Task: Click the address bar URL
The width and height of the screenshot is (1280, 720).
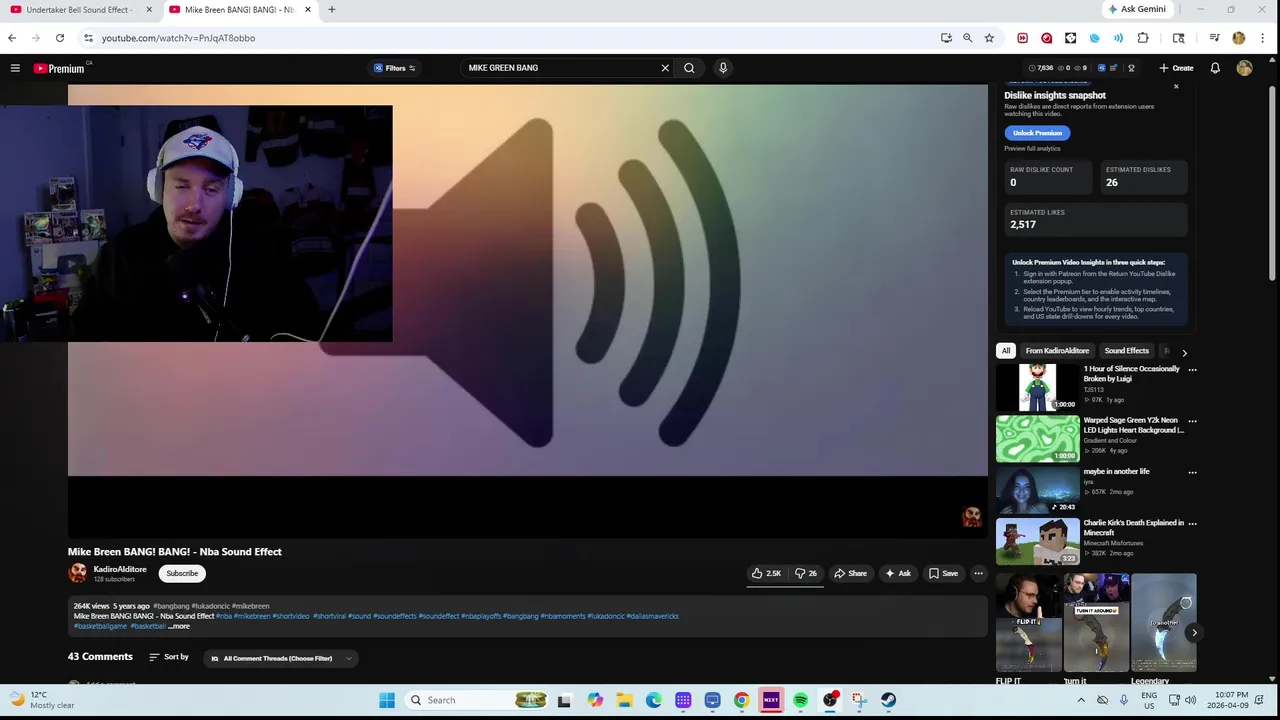Action: (x=178, y=38)
